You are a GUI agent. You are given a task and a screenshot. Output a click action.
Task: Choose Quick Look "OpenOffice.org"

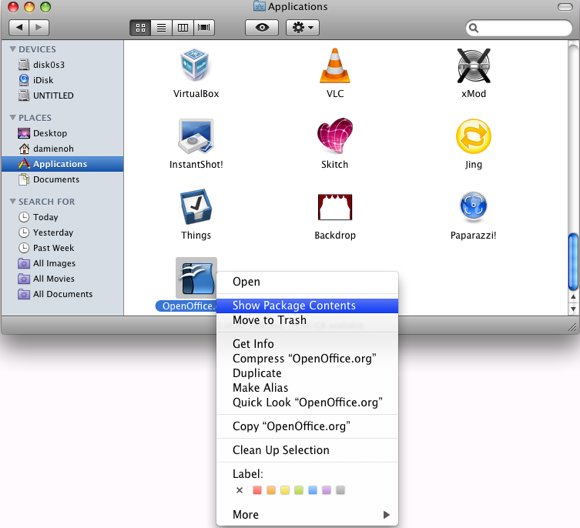point(307,402)
